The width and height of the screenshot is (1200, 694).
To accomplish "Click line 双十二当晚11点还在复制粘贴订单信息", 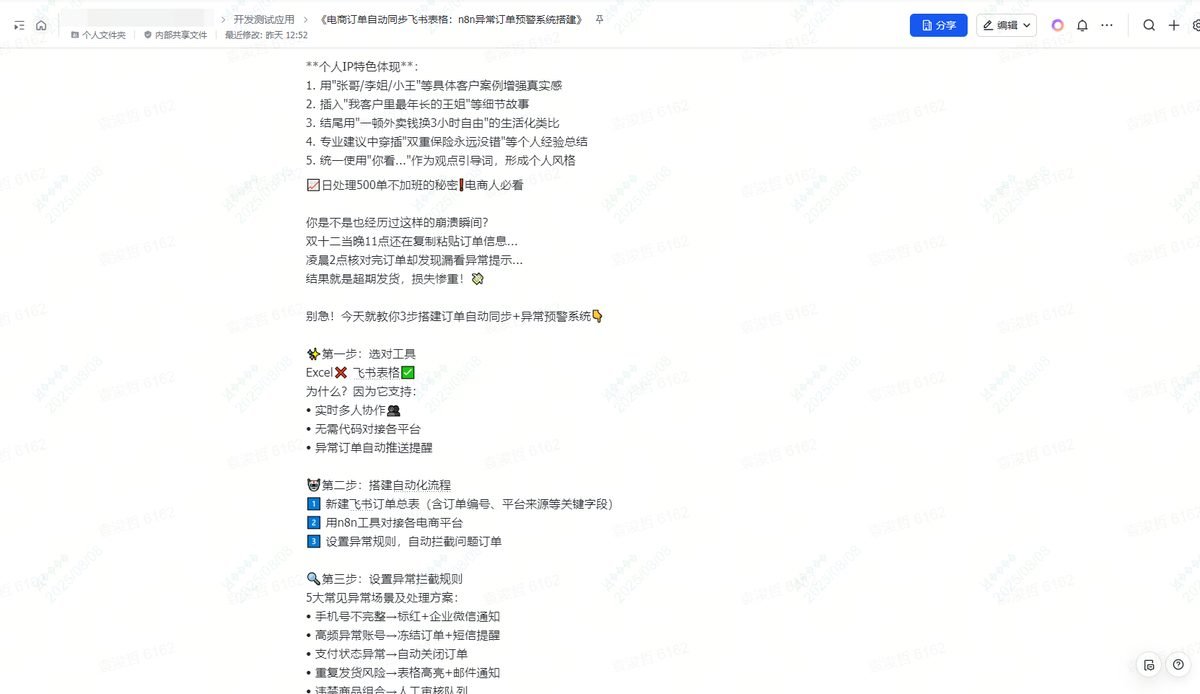I will tap(412, 241).
